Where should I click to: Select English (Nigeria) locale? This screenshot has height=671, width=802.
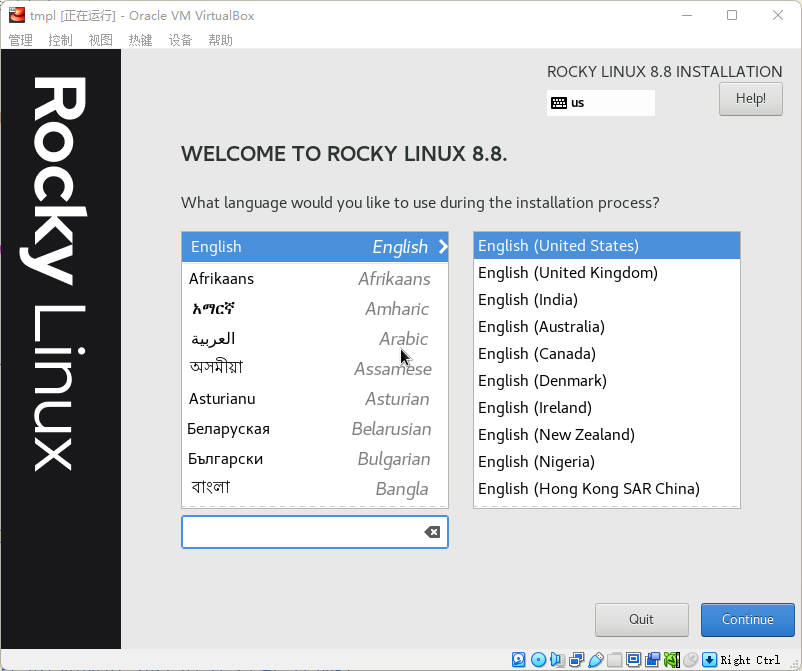click(x=607, y=462)
